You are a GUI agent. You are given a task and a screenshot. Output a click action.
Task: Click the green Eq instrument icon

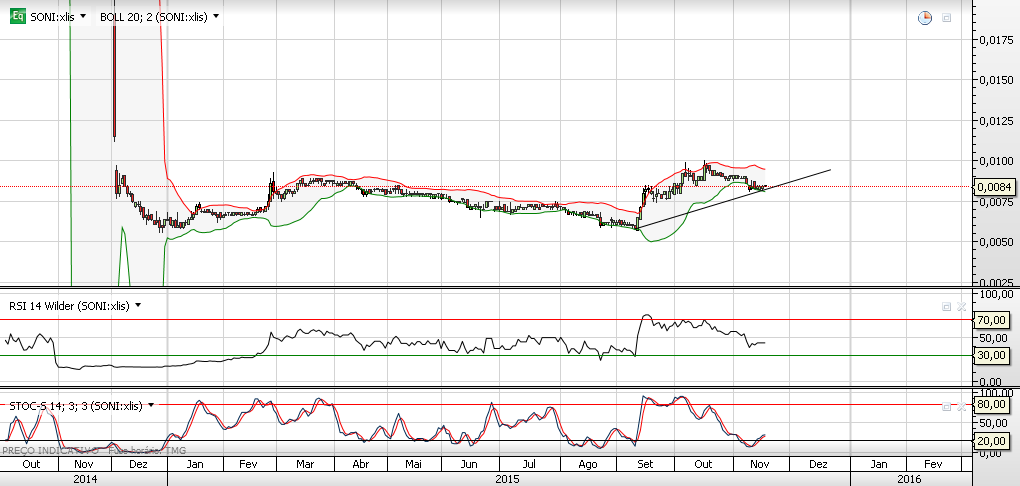[18, 16]
